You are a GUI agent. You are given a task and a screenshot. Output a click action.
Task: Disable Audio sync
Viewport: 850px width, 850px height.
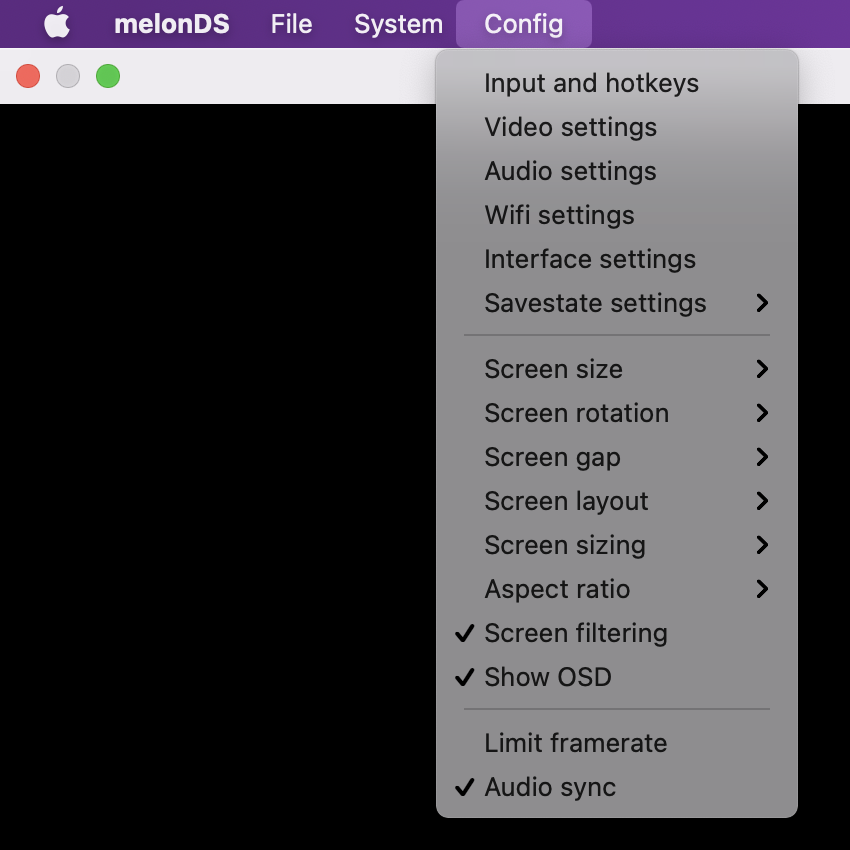click(550, 787)
